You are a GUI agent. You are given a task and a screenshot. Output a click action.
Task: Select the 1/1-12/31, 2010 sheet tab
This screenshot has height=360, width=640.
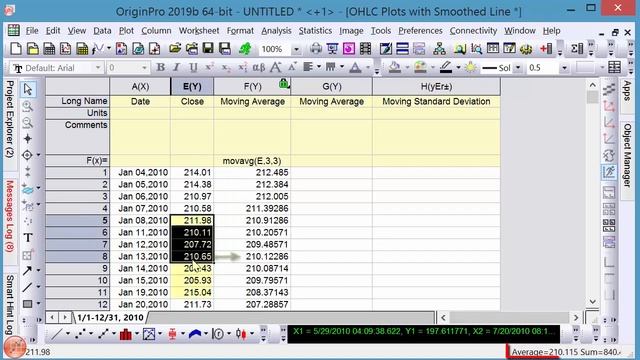110,318
